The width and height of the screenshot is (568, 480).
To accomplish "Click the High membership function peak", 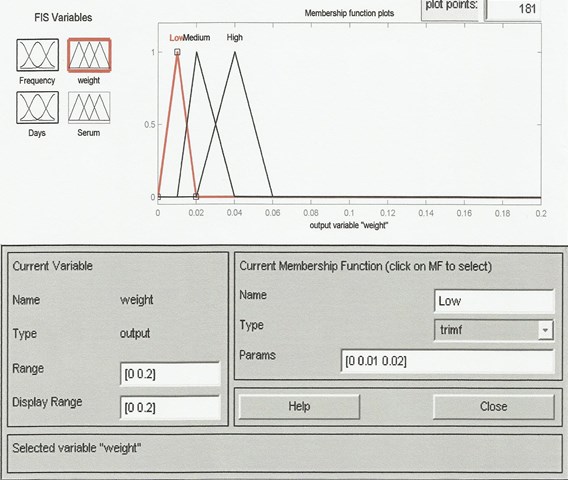I will [235, 52].
